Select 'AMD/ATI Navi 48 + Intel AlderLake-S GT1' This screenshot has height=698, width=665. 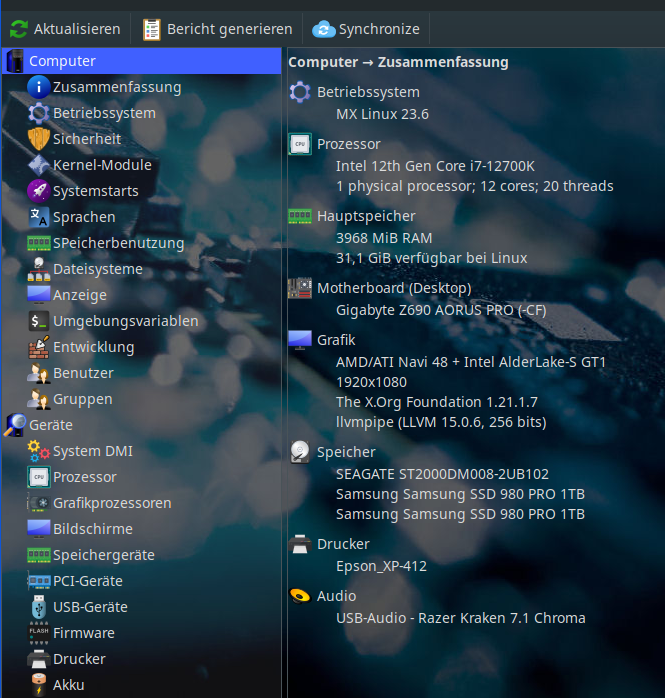(470, 362)
